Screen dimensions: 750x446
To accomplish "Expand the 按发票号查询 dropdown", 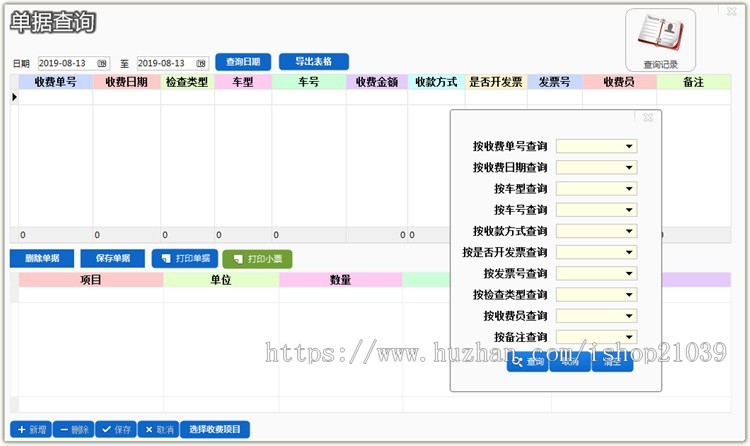I will point(629,273).
